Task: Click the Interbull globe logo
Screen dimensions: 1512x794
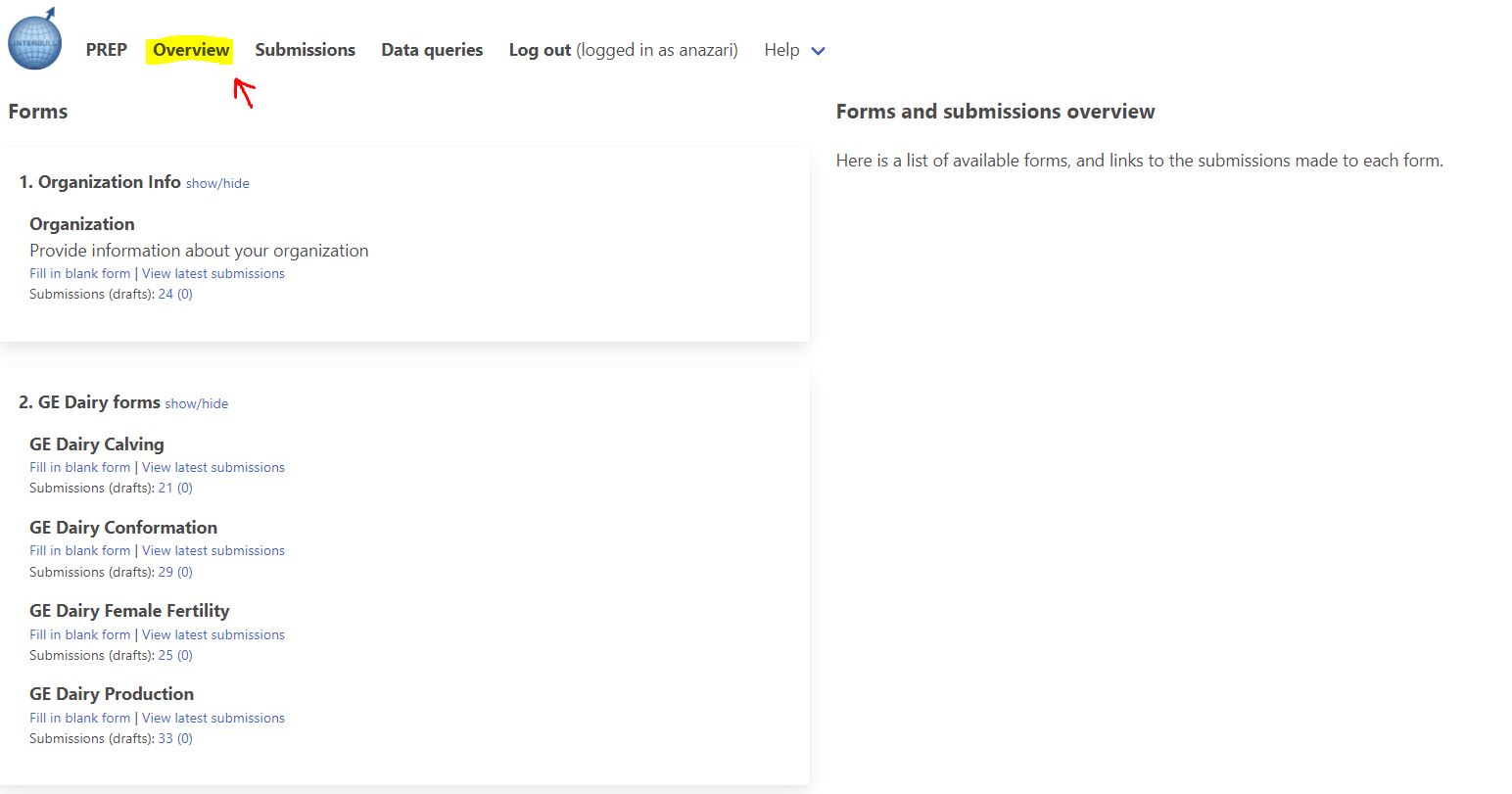Action: (35, 42)
